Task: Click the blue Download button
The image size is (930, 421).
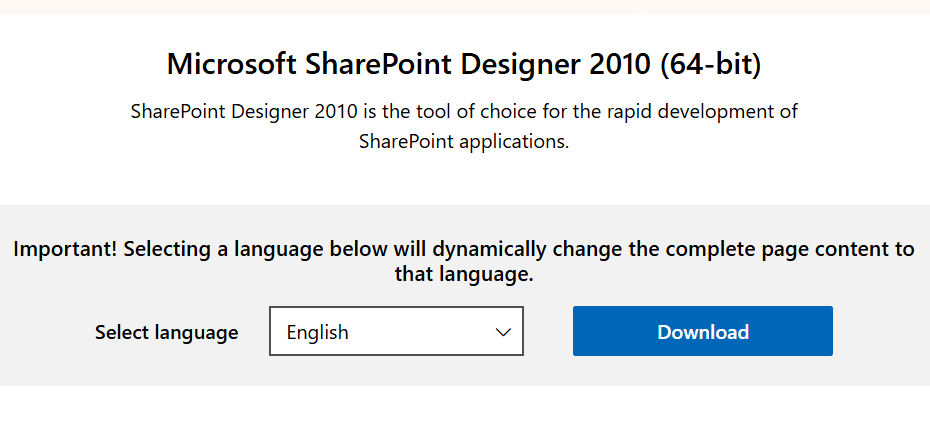Action: coord(703,331)
